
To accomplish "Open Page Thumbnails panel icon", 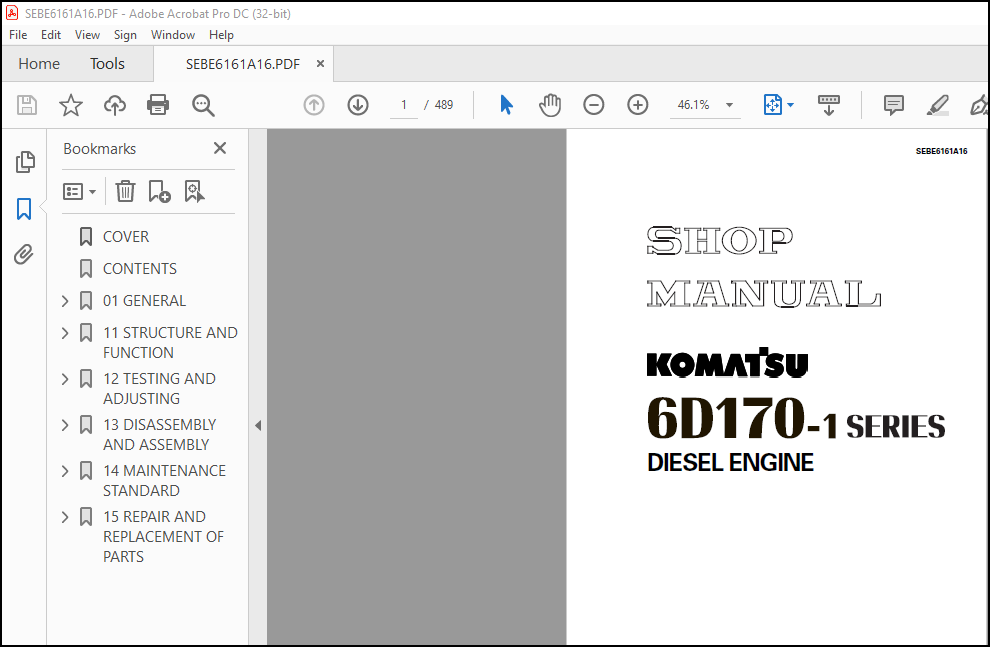I will [x=25, y=162].
